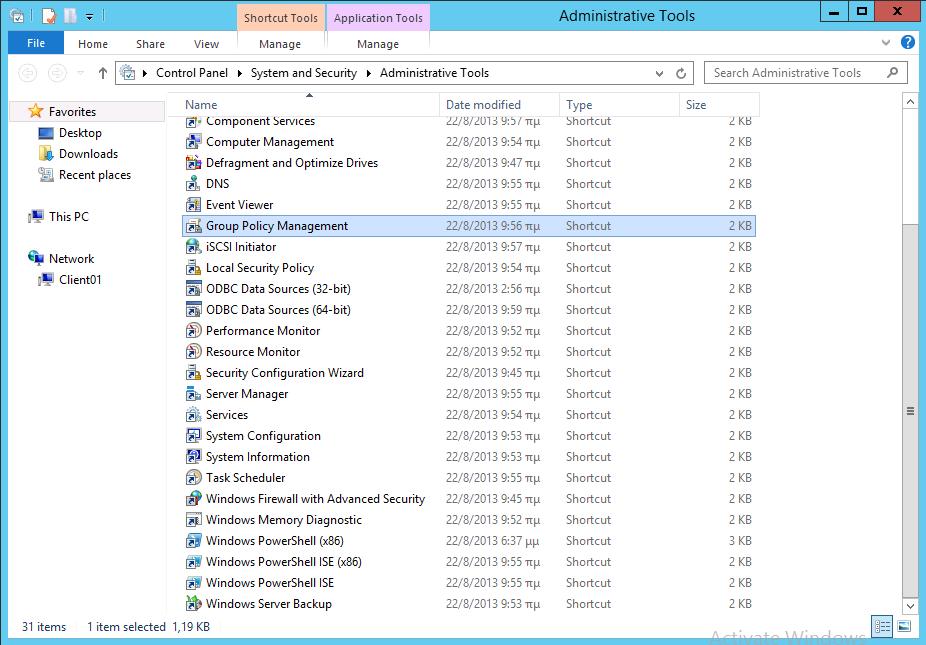Screen dimensions: 926x645
Task: Switch to large thumbnails view in status bar
Action: pos(904,626)
